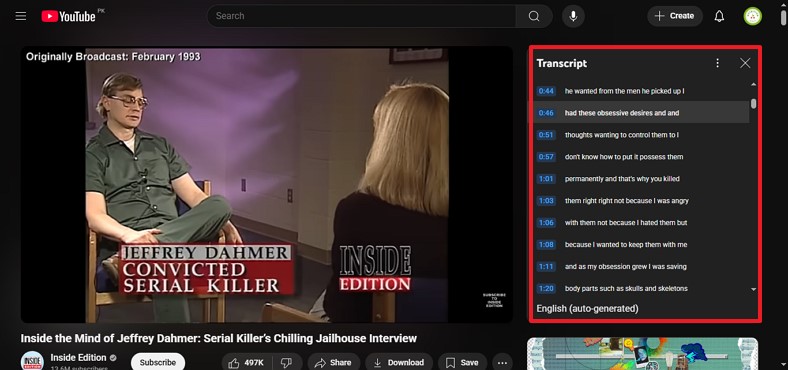Go to the YouTube home logo
This screenshot has width=788, height=370.
pyautogui.click(x=68, y=16)
